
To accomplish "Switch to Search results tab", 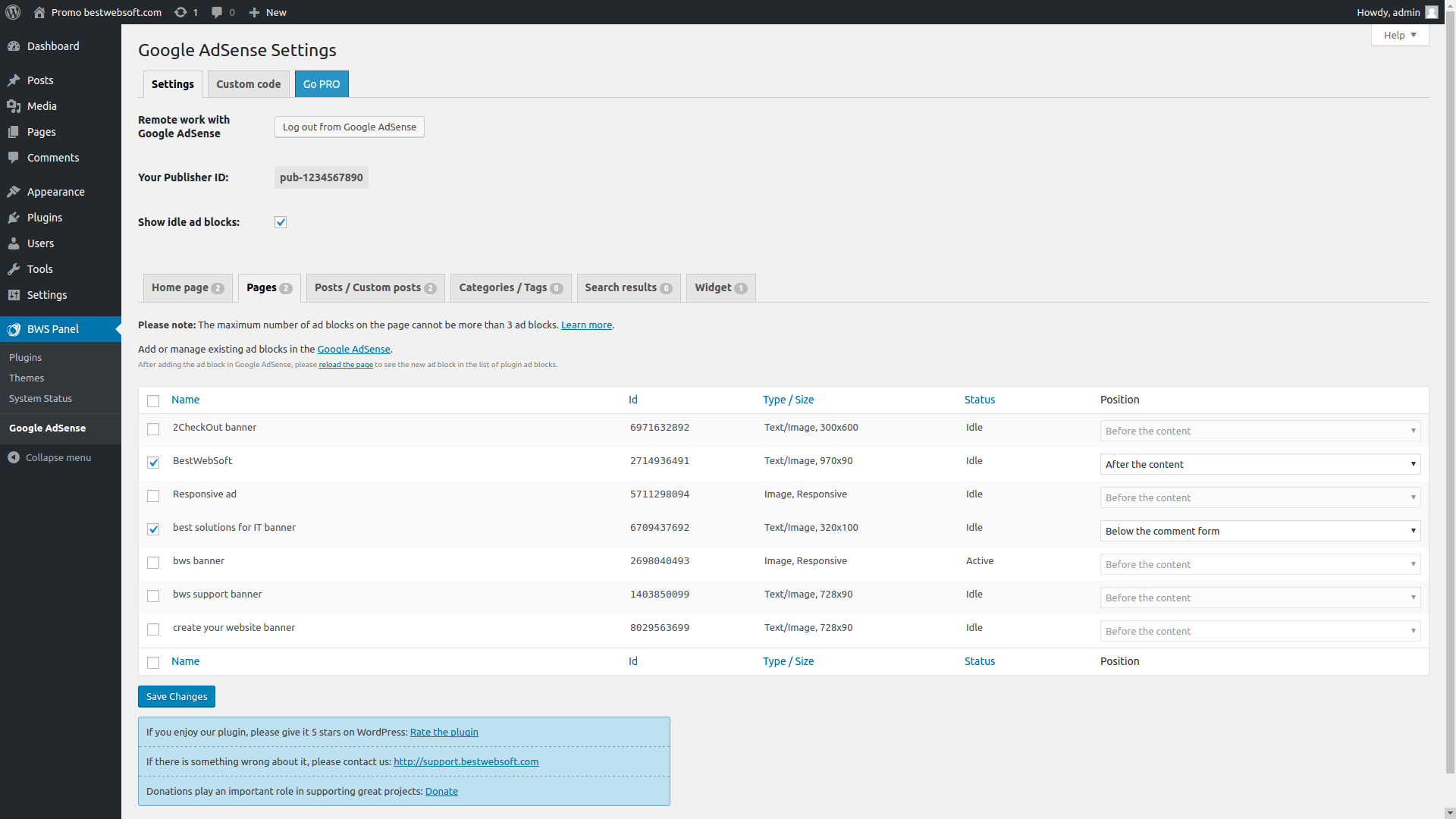I will pos(629,287).
